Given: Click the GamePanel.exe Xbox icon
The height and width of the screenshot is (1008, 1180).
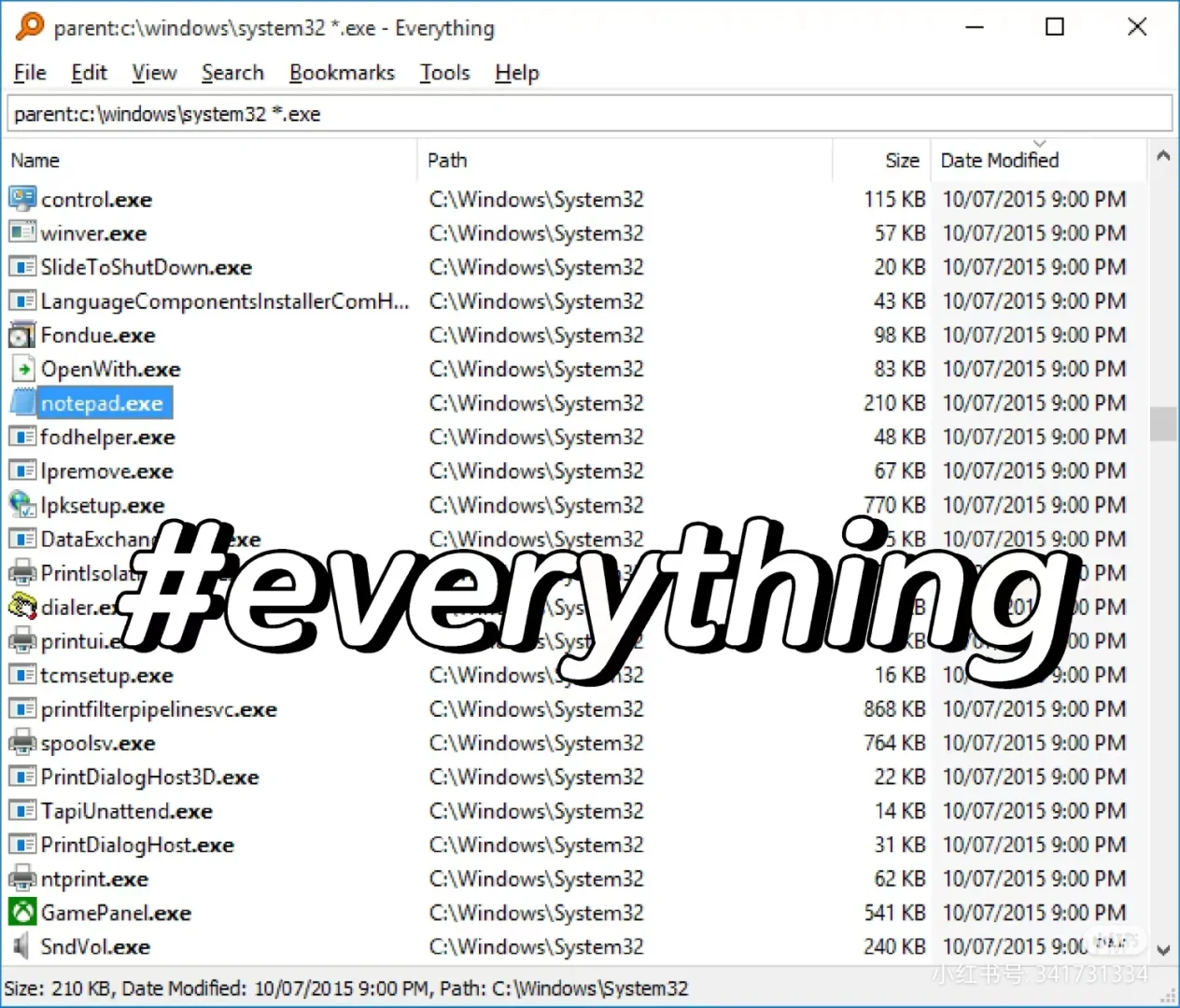Looking at the screenshot, I should click(x=22, y=913).
